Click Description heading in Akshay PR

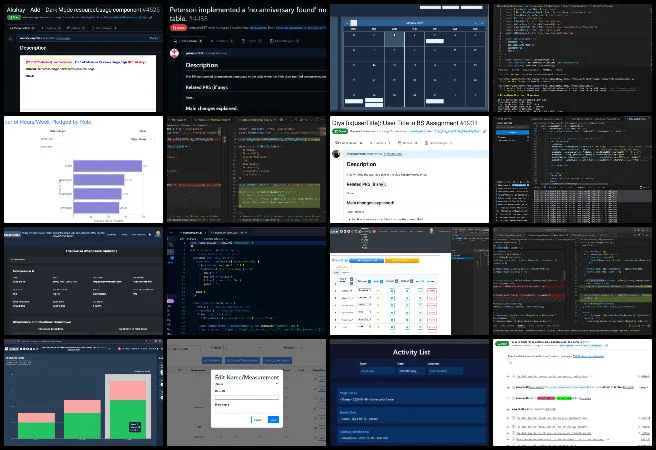tap(33, 48)
